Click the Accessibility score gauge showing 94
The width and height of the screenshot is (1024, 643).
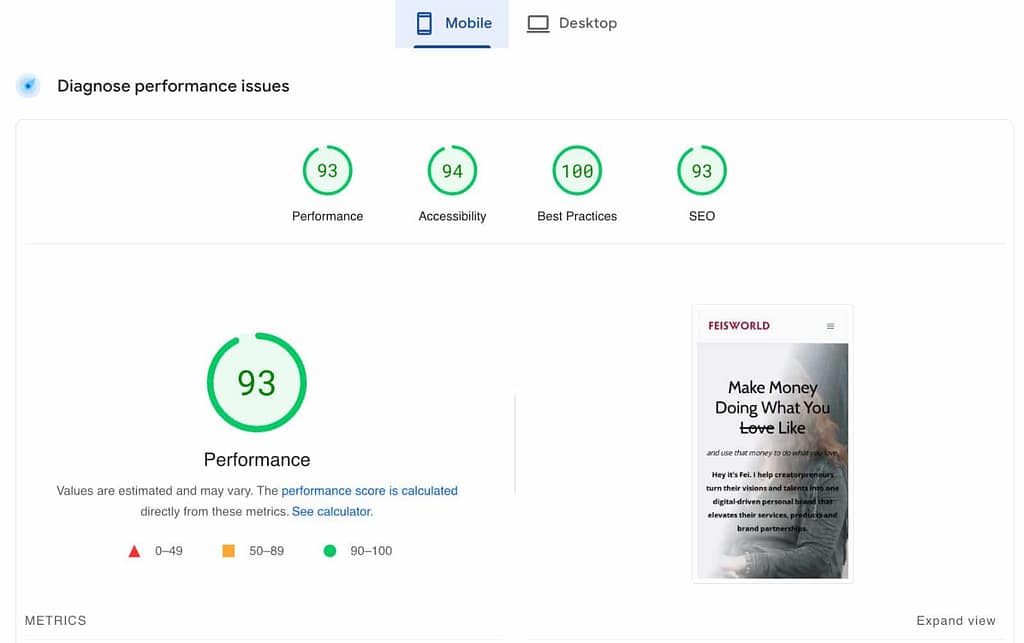[452, 171]
